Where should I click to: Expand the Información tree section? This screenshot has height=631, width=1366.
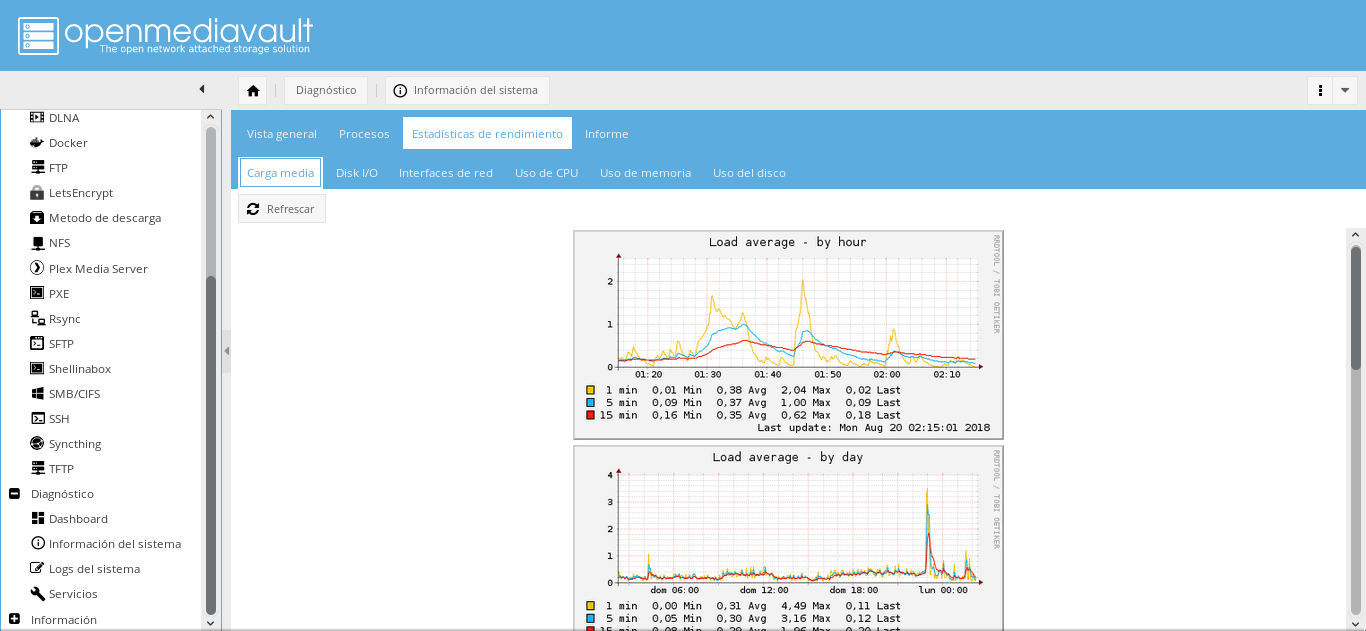[14, 619]
